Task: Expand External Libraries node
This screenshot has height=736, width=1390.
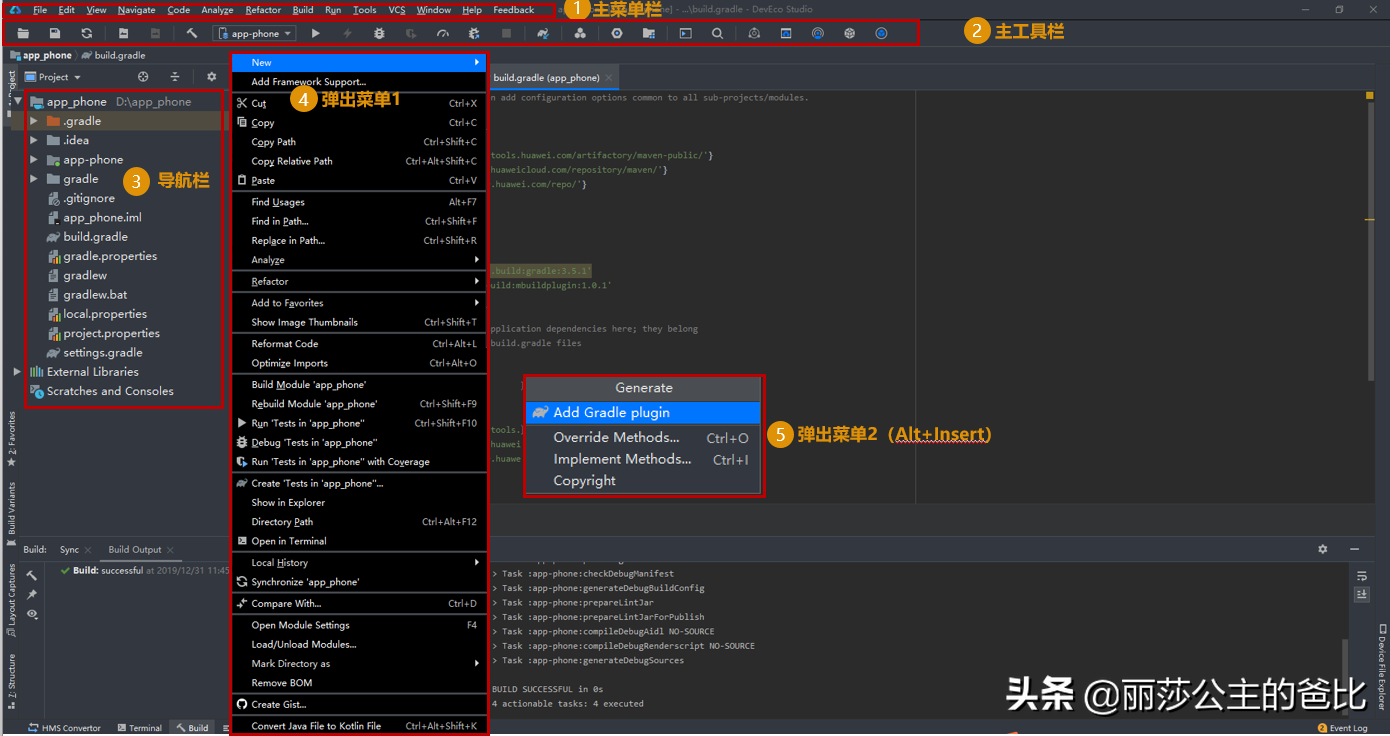Action: 17,372
